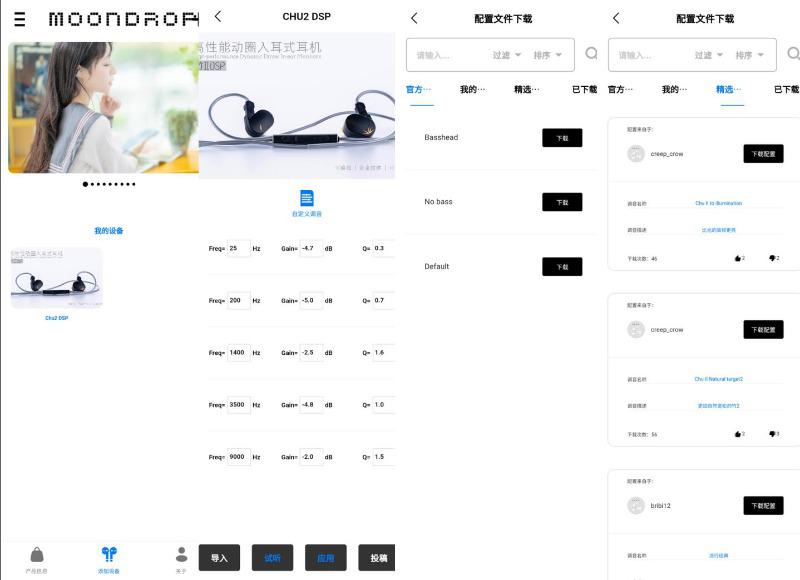This screenshot has width=800, height=580.
Task: Go back using arrow beside CHU2 DSP title
Action: tap(218, 16)
